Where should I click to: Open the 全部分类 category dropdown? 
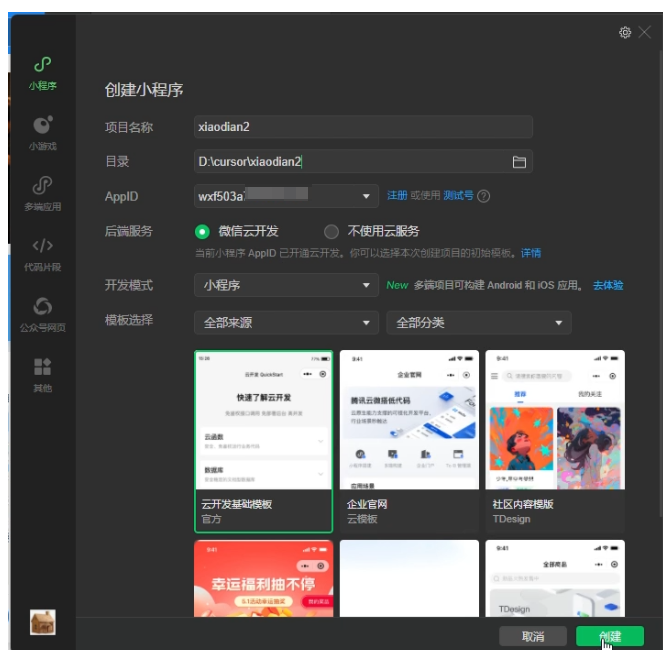point(479,323)
